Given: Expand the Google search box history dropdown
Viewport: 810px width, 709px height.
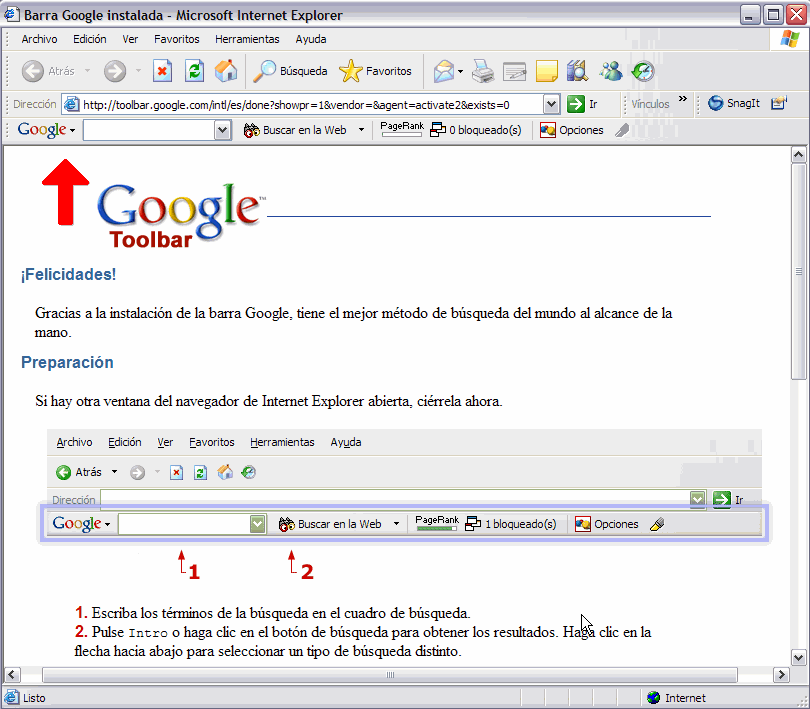Looking at the screenshot, I should [x=223, y=130].
